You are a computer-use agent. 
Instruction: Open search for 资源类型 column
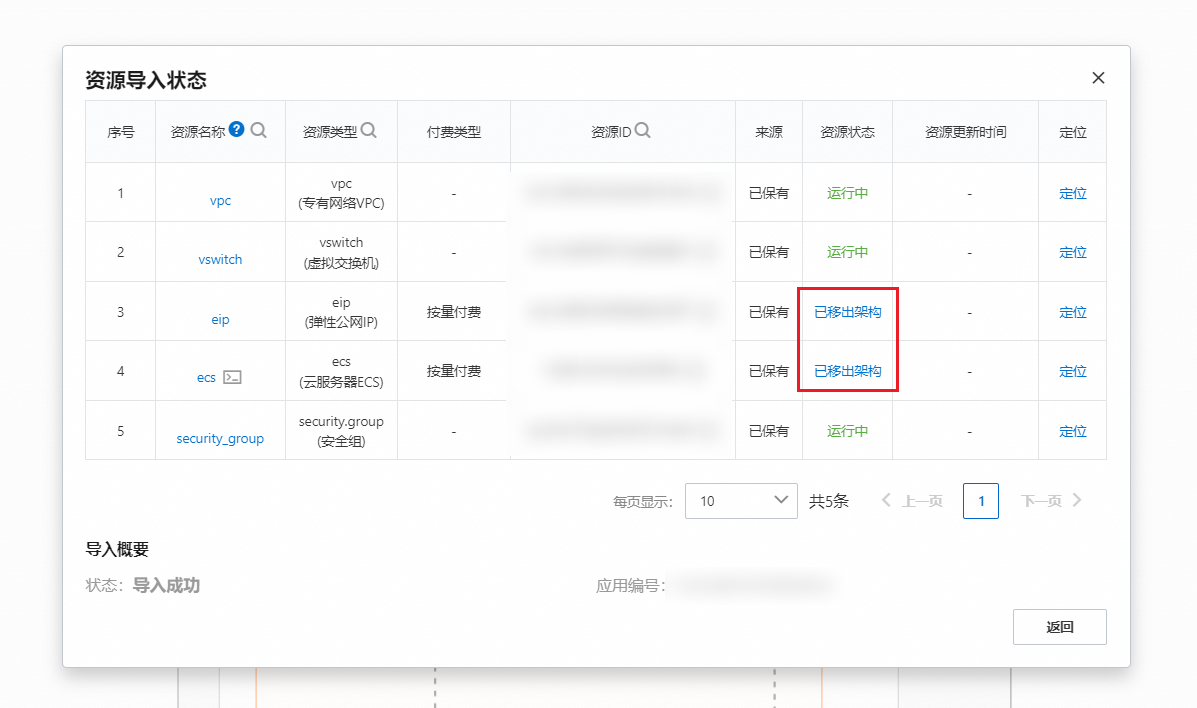click(369, 130)
